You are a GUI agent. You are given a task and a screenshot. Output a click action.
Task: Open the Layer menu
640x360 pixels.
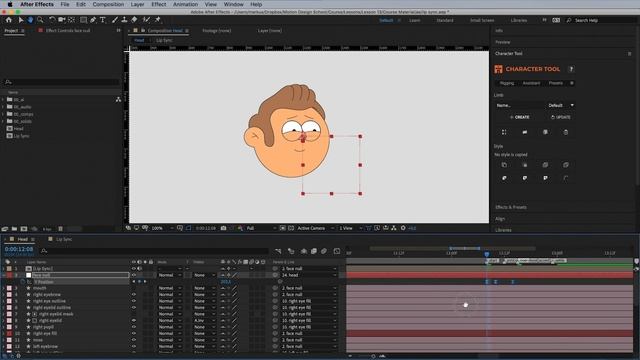click(137, 4)
